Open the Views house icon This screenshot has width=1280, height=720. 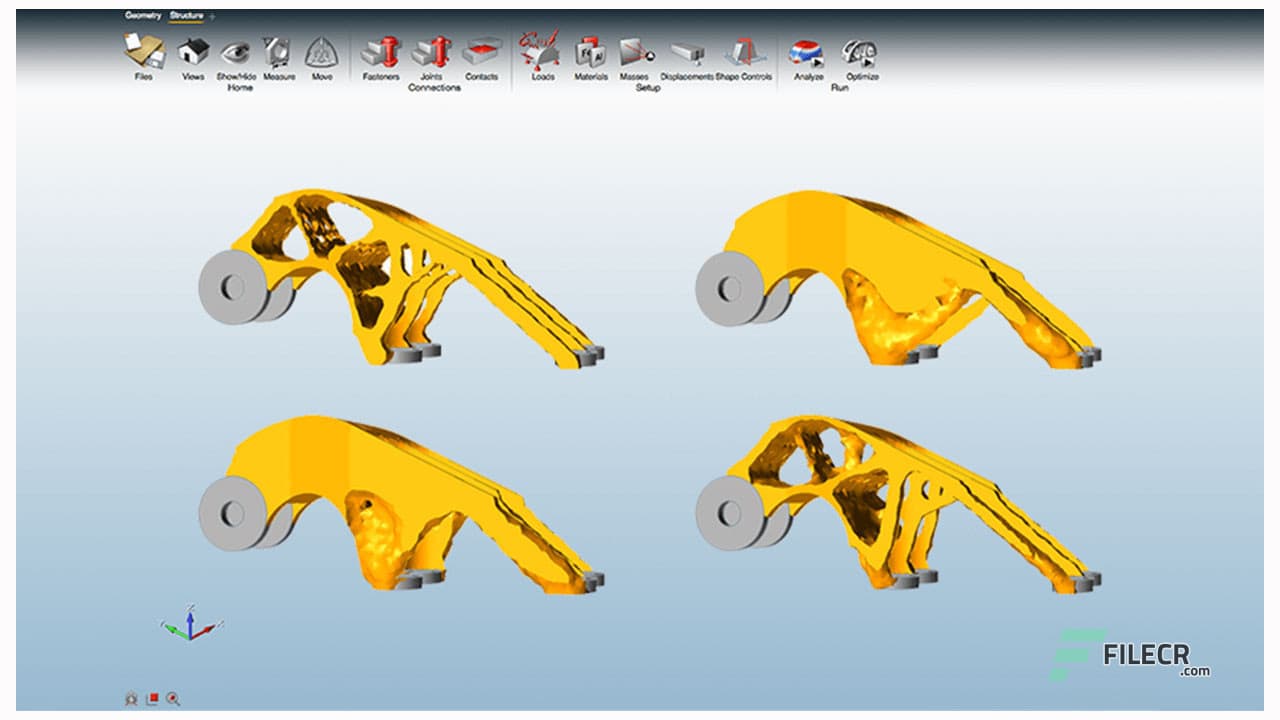point(193,51)
